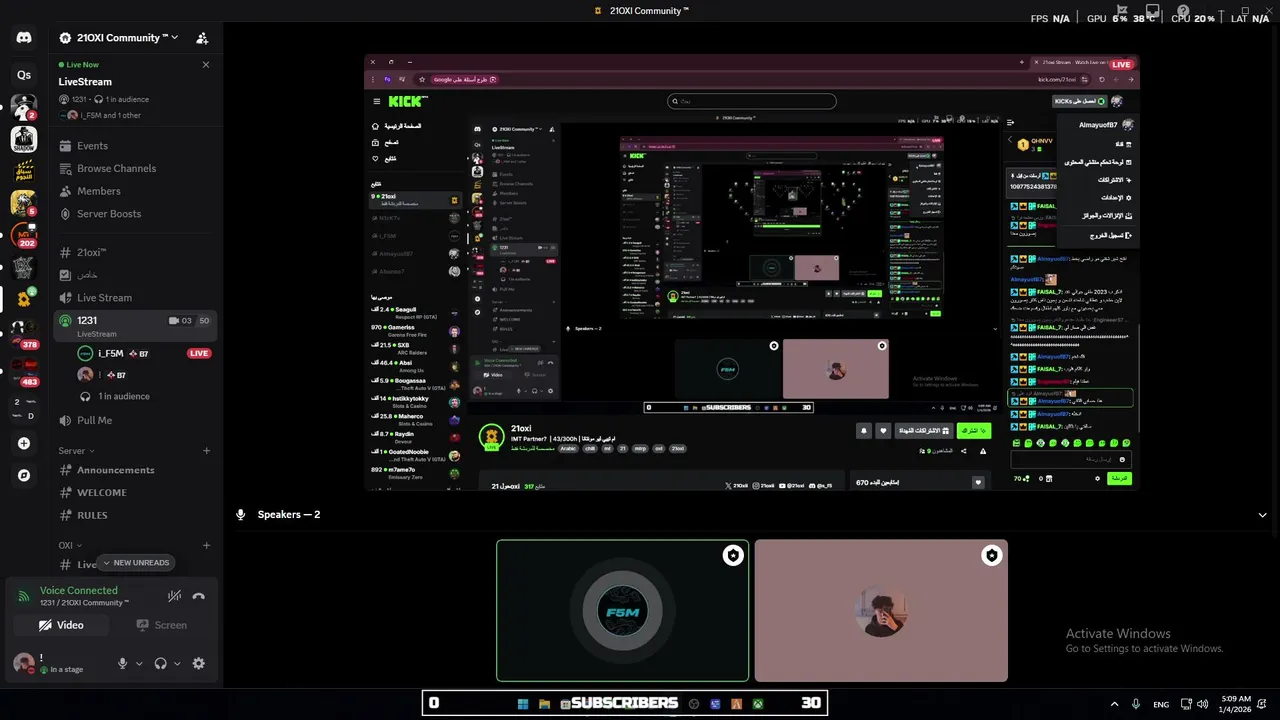This screenshot has width=1280, height=720.
Task: Open the WELCOME channel
Action: click(x=134, y=493)
